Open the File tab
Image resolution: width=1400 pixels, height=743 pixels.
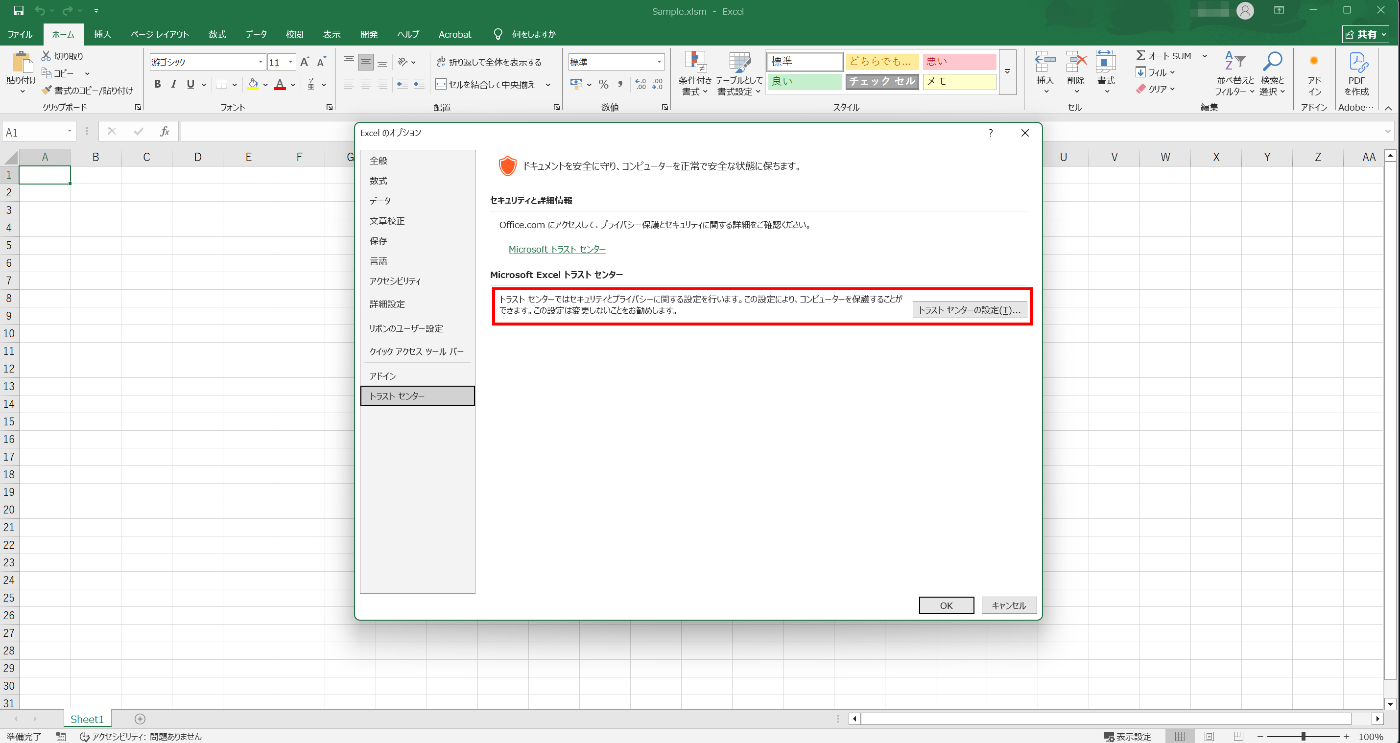click(20, 34)
